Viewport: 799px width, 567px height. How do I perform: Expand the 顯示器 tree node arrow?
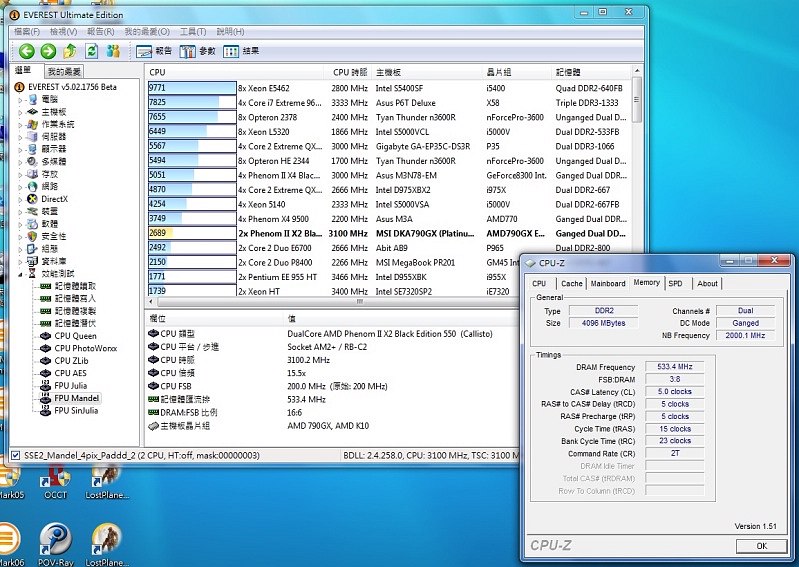(x=20, y=150)
